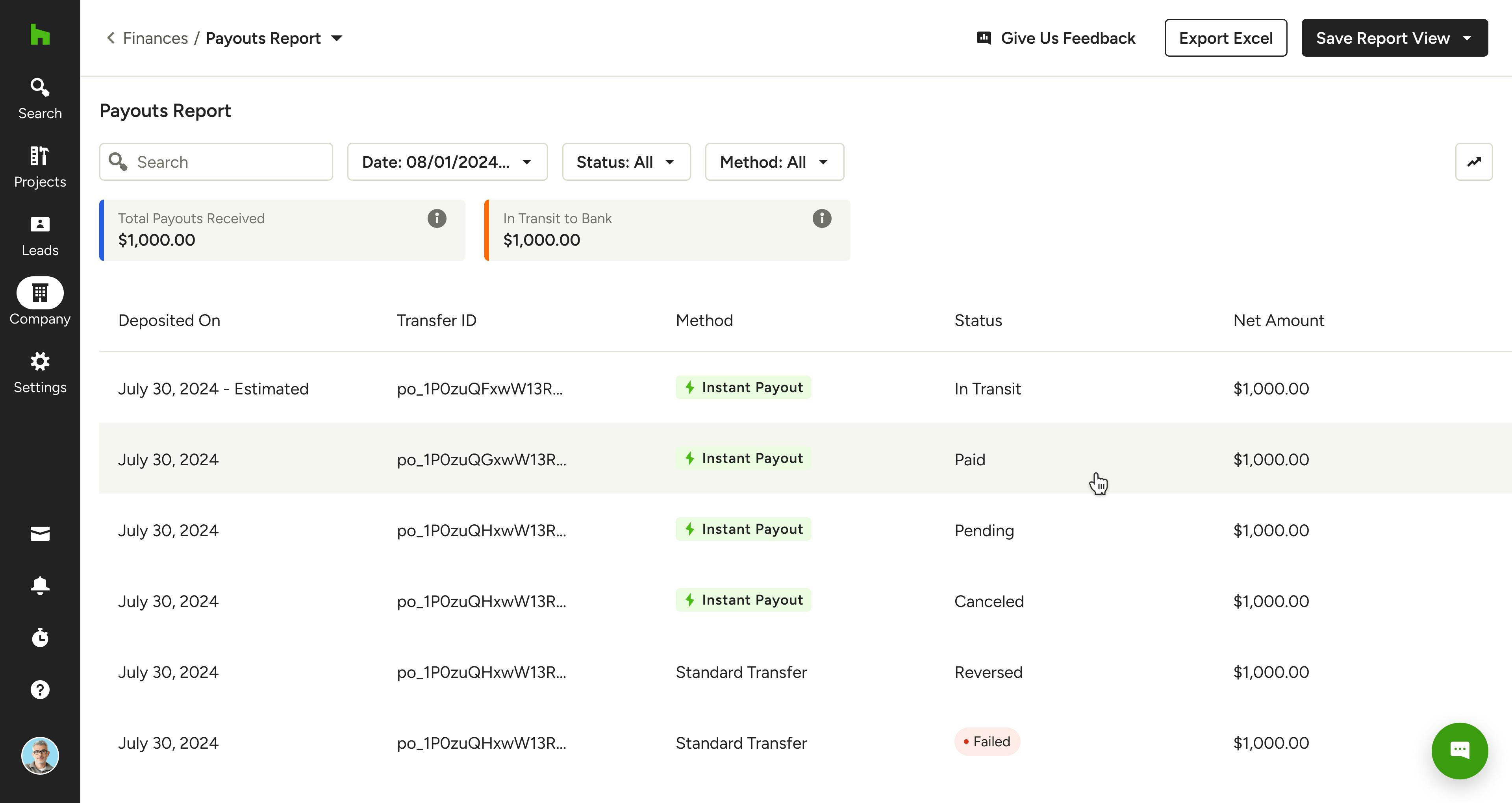Select the Company icon in the sidebar
Image resolution: width=1512 pixels, height=803 pixels.
[x=39, y=292]
